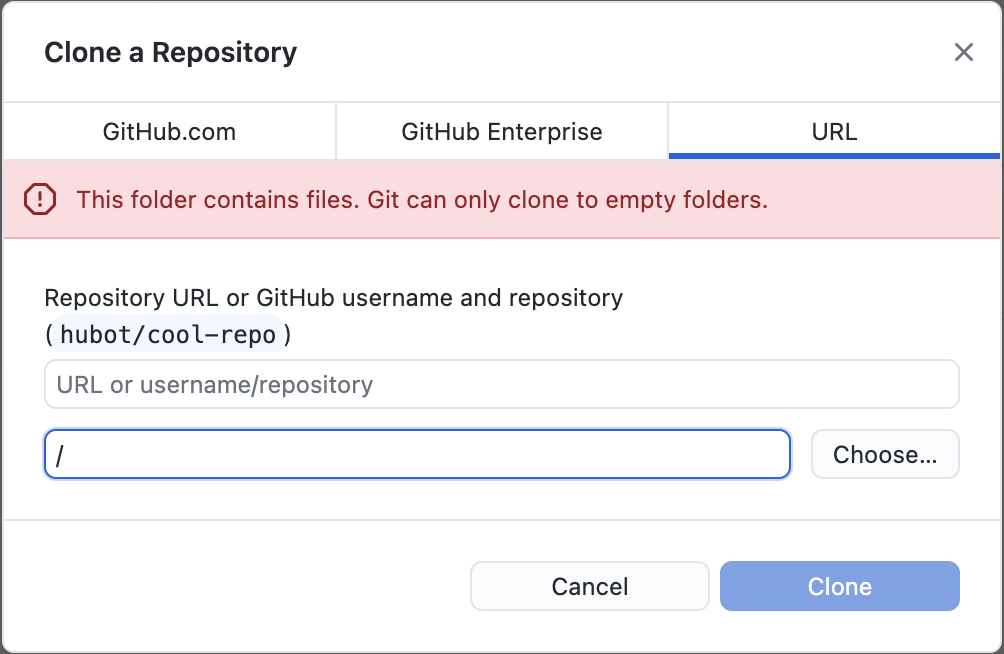
Task: Click the parenthesized repository example hint
Action: point(167,333)
